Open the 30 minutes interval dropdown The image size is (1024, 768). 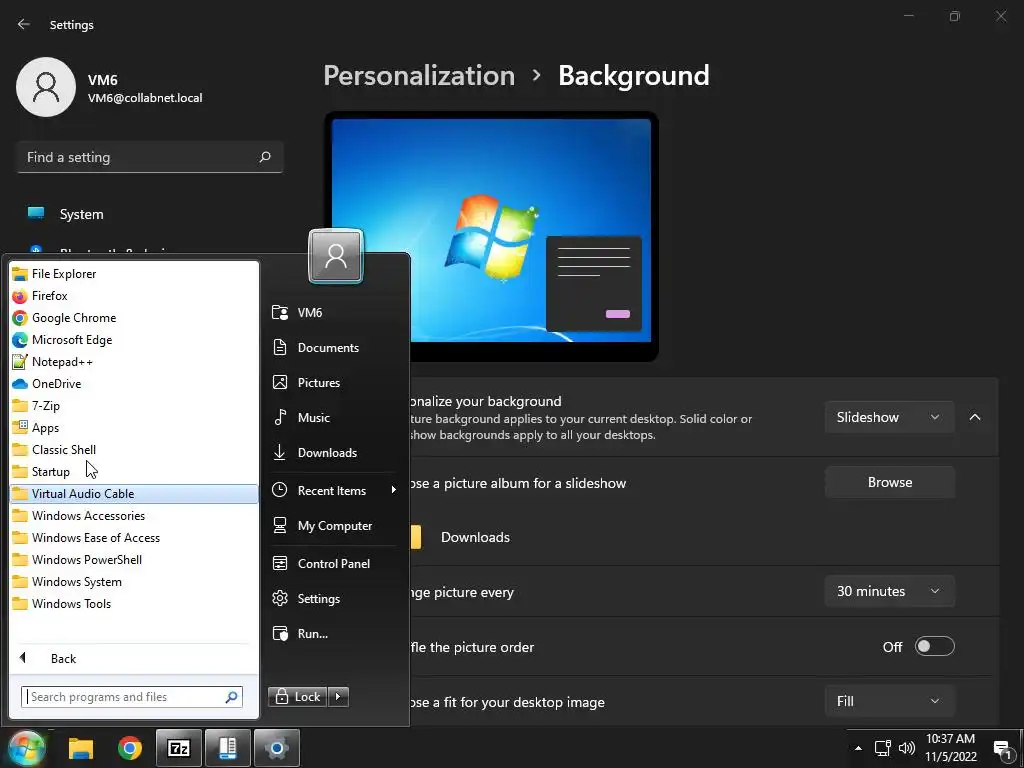[889, 592]
